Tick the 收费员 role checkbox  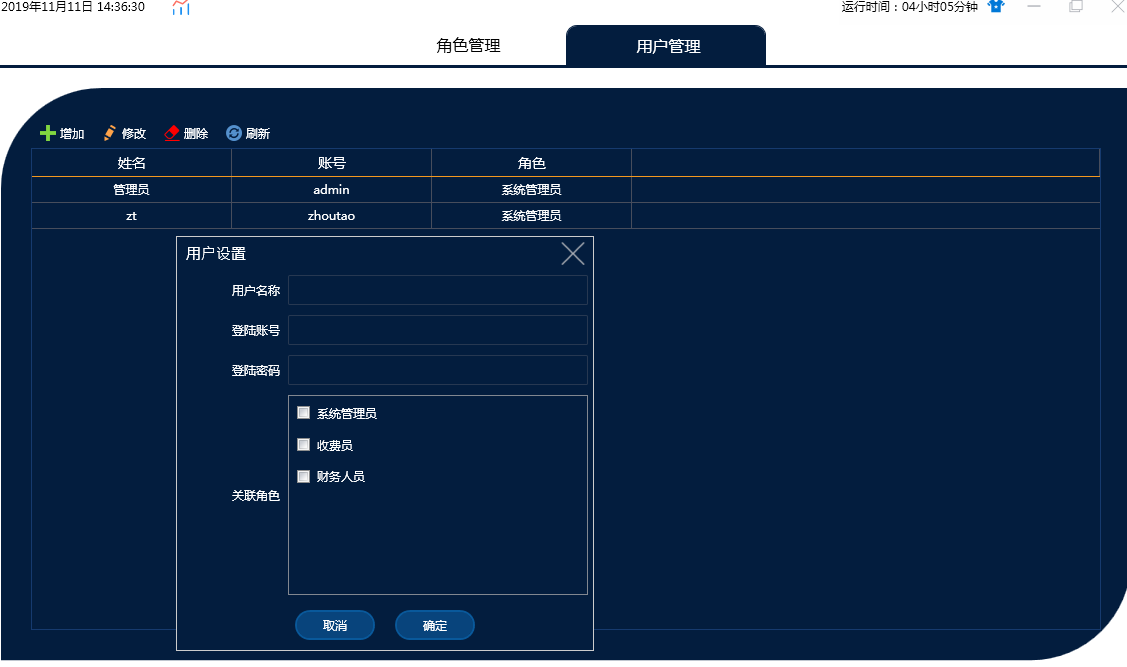[x=303, y=445]
